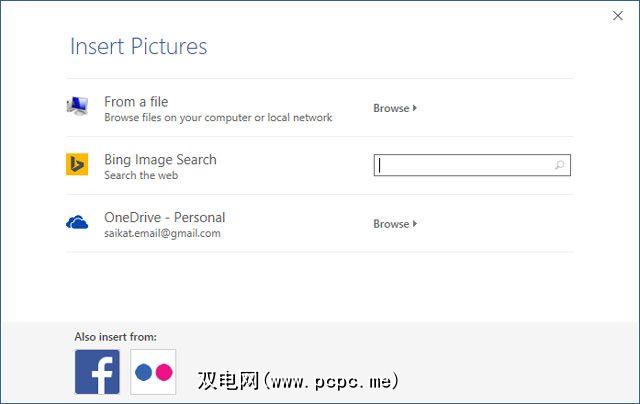
Task: Browse OneDrive - Personal for pictures
Action: pyautogui.click(x=391, y=224)
